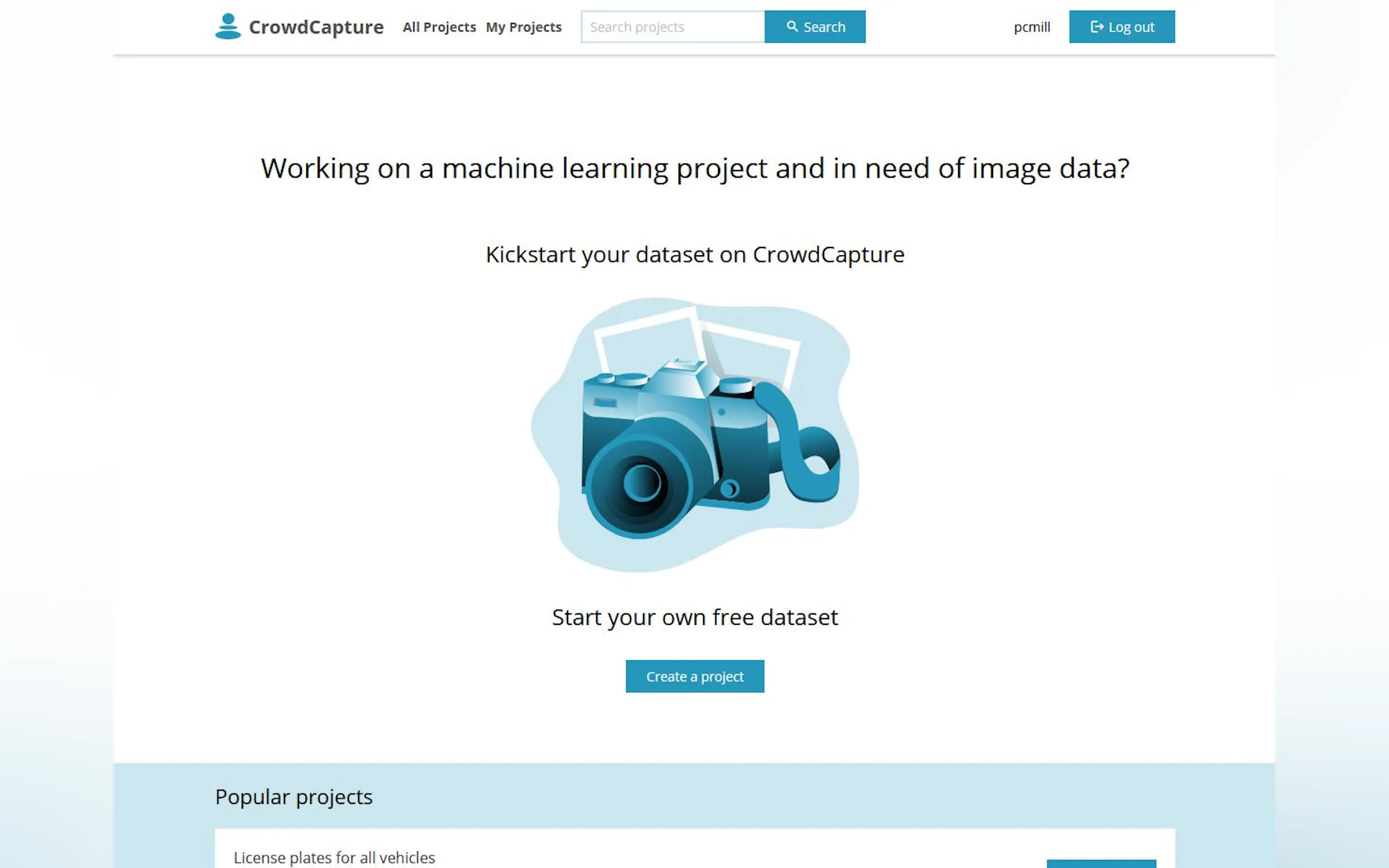Open the pcmill user profile

(x=1031, y=27)
